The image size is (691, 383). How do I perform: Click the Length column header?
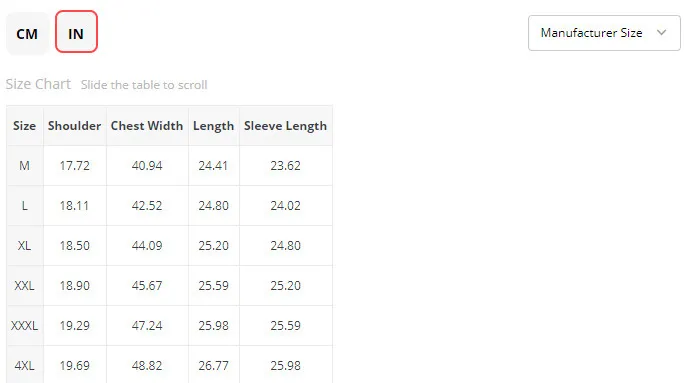coord(213,126)
